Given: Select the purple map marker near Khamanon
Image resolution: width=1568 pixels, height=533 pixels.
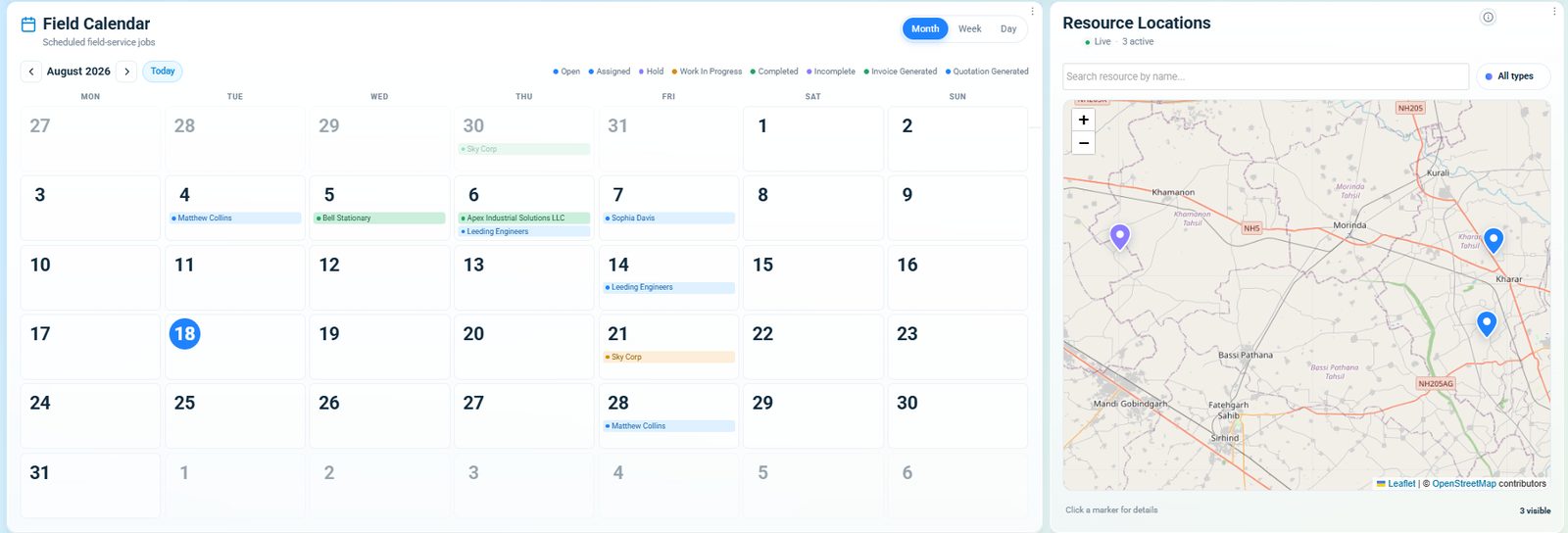Looking at the screenshot, I should coord(1120,237).
